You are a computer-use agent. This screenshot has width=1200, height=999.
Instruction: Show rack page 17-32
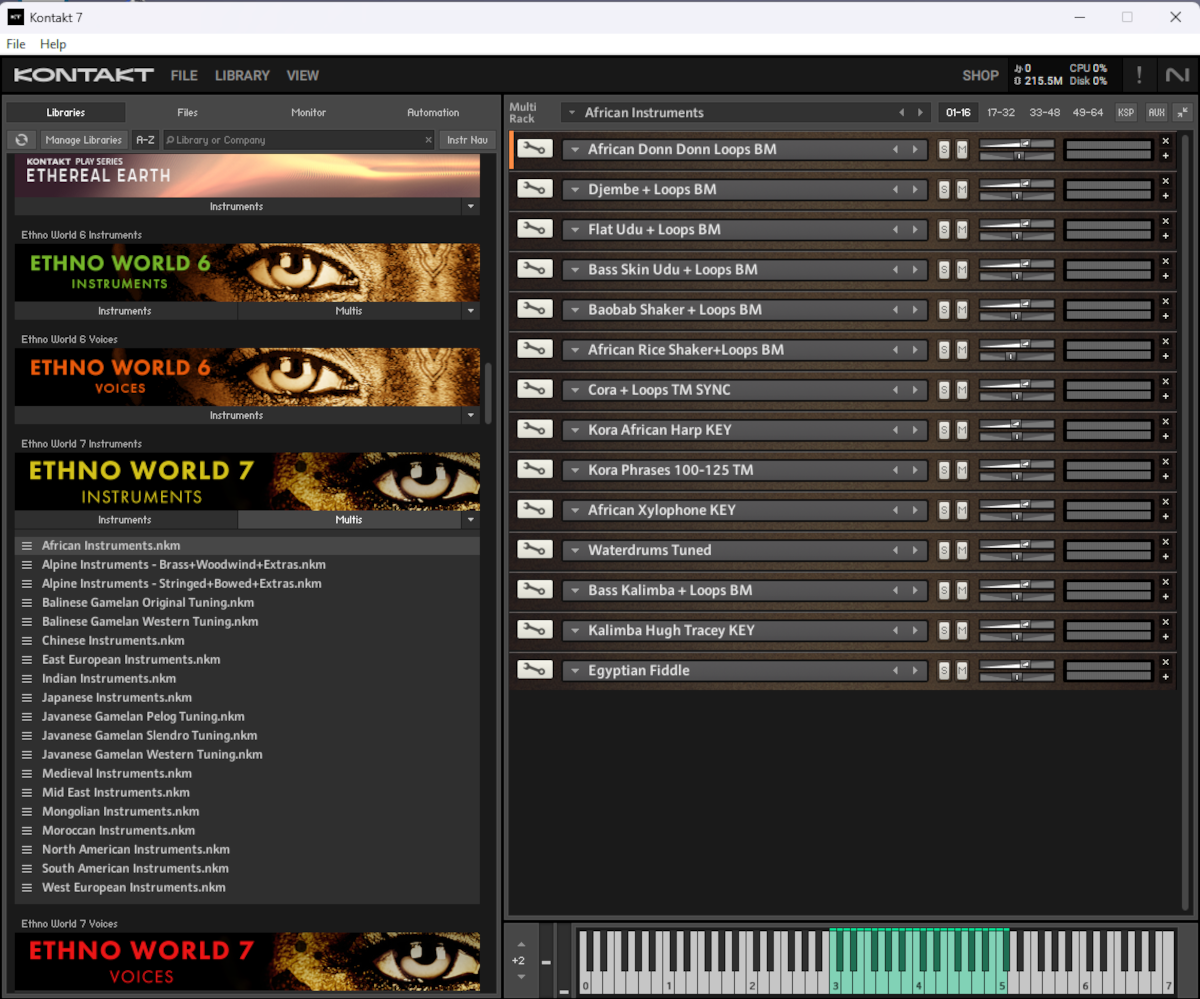point(1001,112)
